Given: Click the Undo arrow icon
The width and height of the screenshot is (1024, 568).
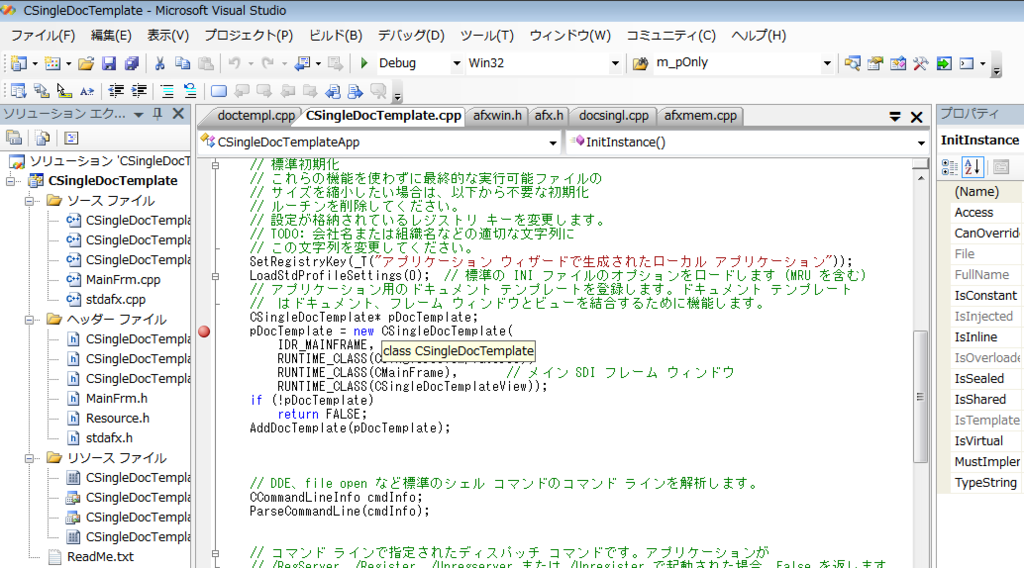Looking at the screenshot, I should 234,63.
